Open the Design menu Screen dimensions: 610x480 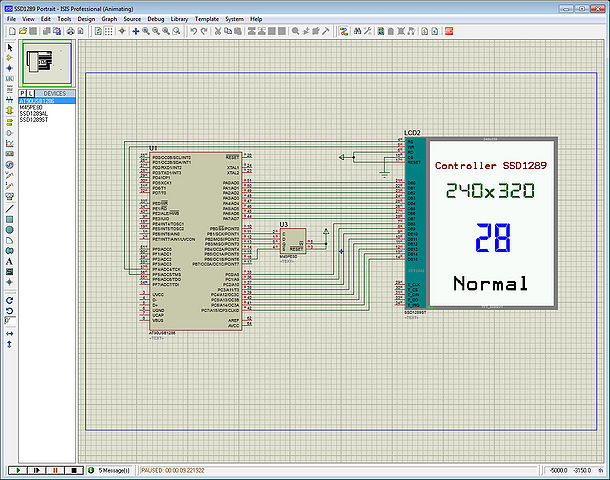coord(86,19)
